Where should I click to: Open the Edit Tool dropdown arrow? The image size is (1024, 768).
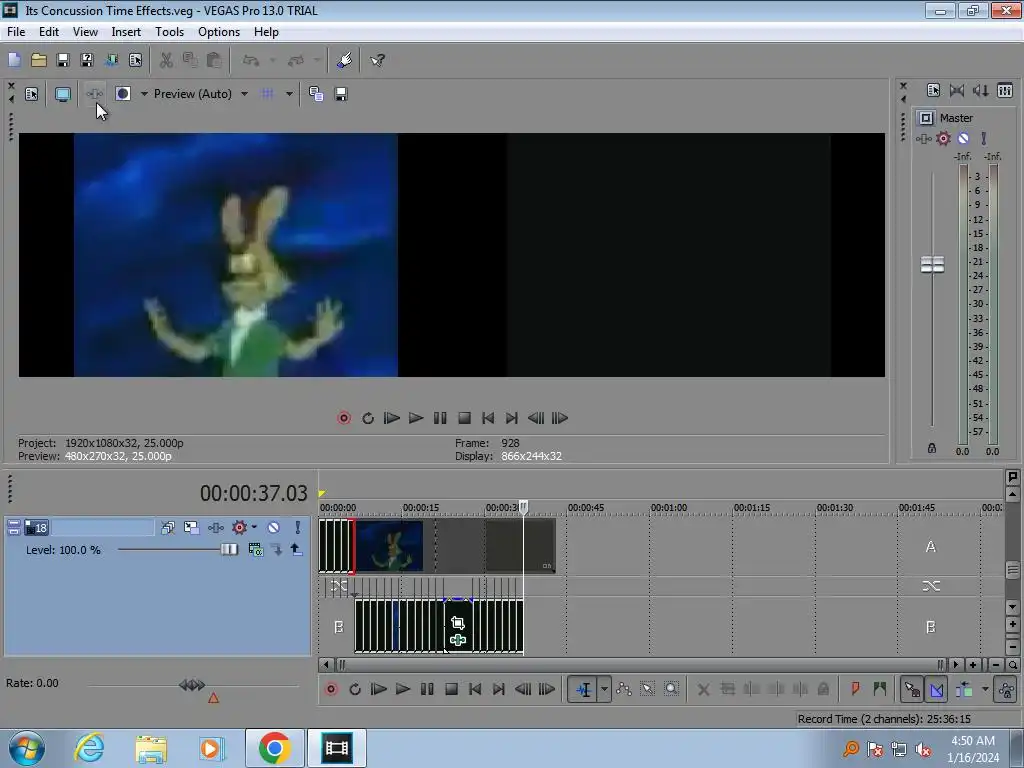[604, 690]
